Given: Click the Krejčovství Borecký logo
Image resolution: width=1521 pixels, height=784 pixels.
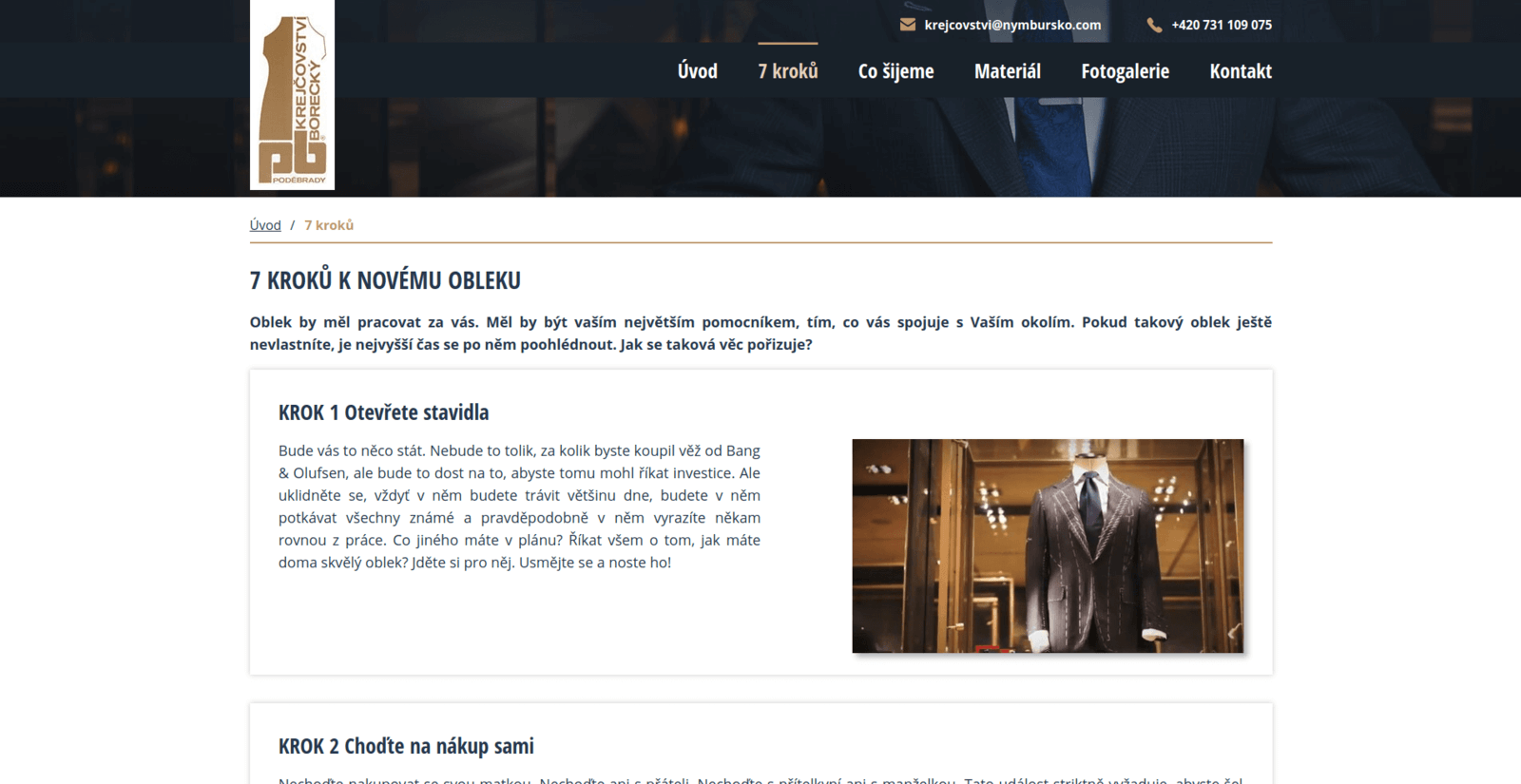Looking at the screenshot, I should [x=292, y=95].
